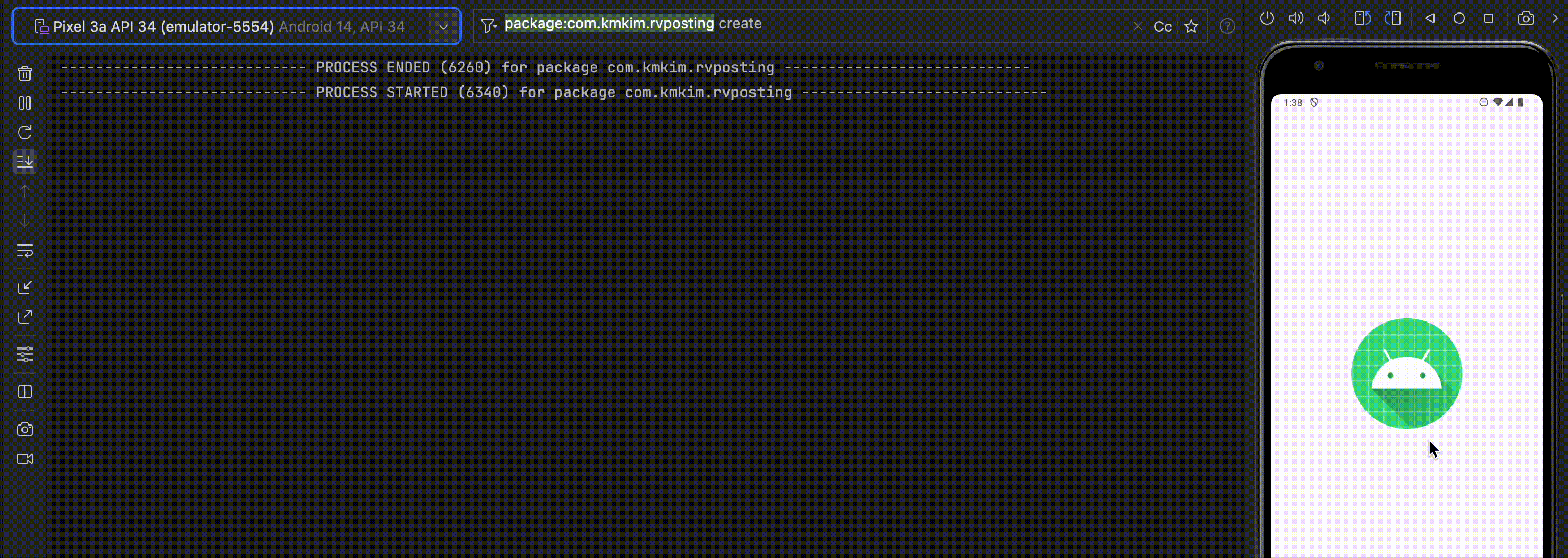Expand the device selector chevron
This screenshot has width=1568, height=558.
443,27
